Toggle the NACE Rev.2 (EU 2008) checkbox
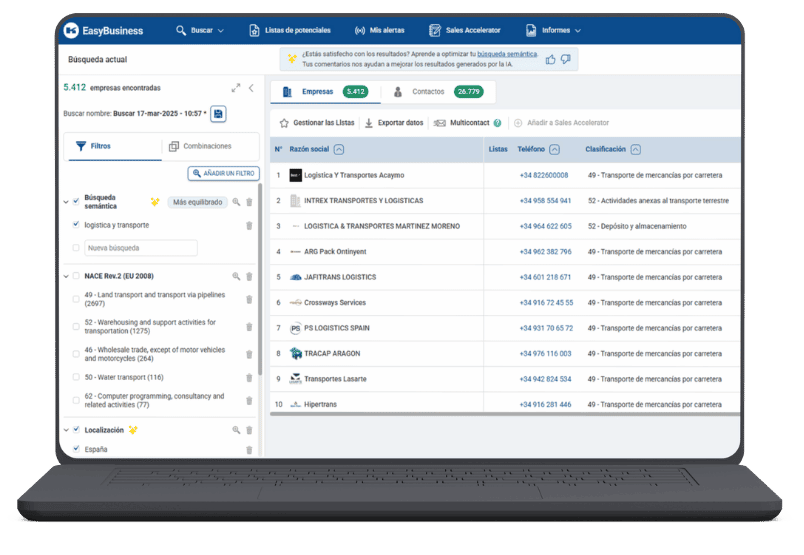 point(76,276)
